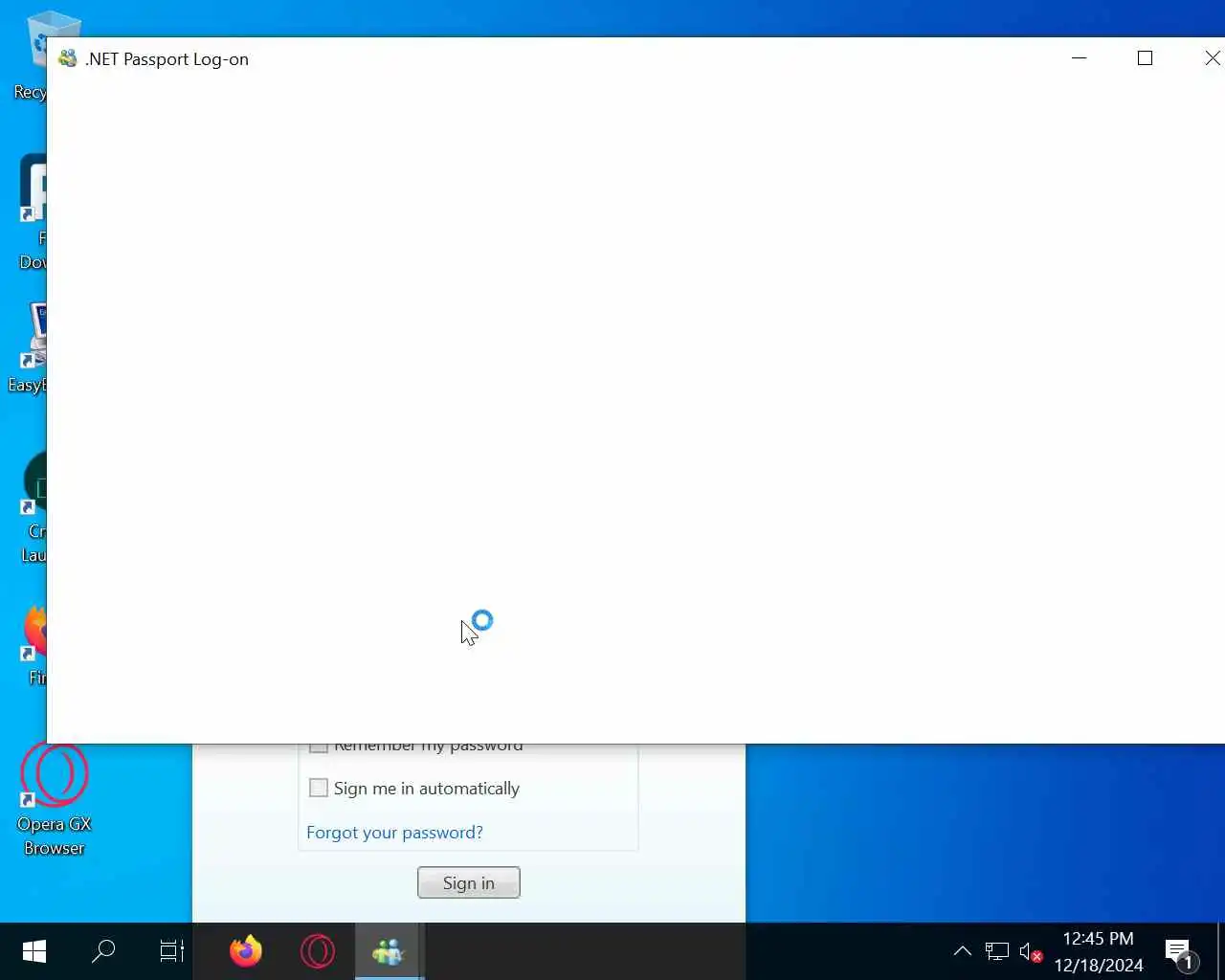This screenshot has height=980, width=1225.
Task: Launch Firefox from the taskbar
Action: (x=246, y=951)
